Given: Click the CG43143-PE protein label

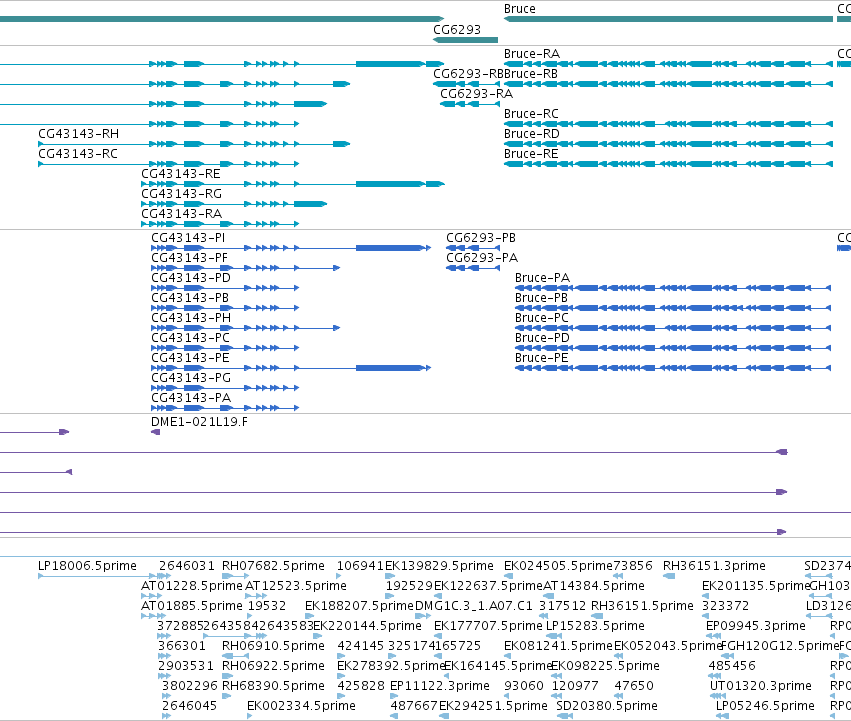Looking at the screenshot, I should pyautogui.click(x=190, y=358).
